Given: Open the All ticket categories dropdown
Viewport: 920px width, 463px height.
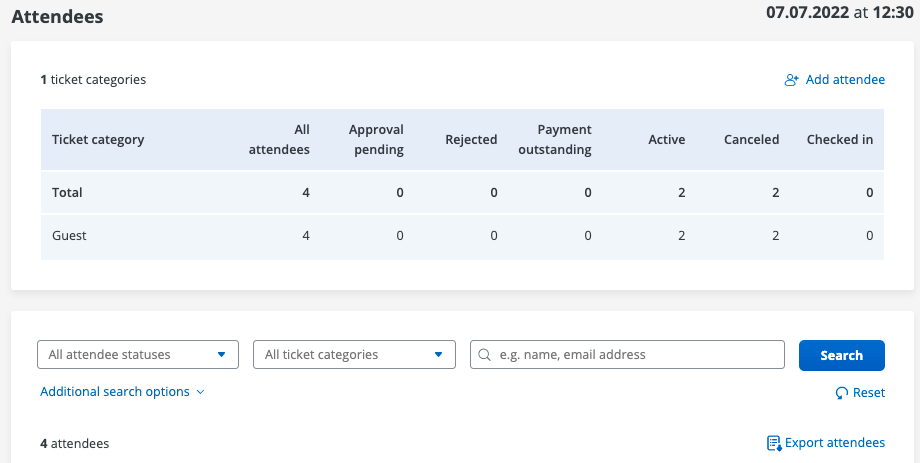Looking at the screenshot, I should point(354,355).
